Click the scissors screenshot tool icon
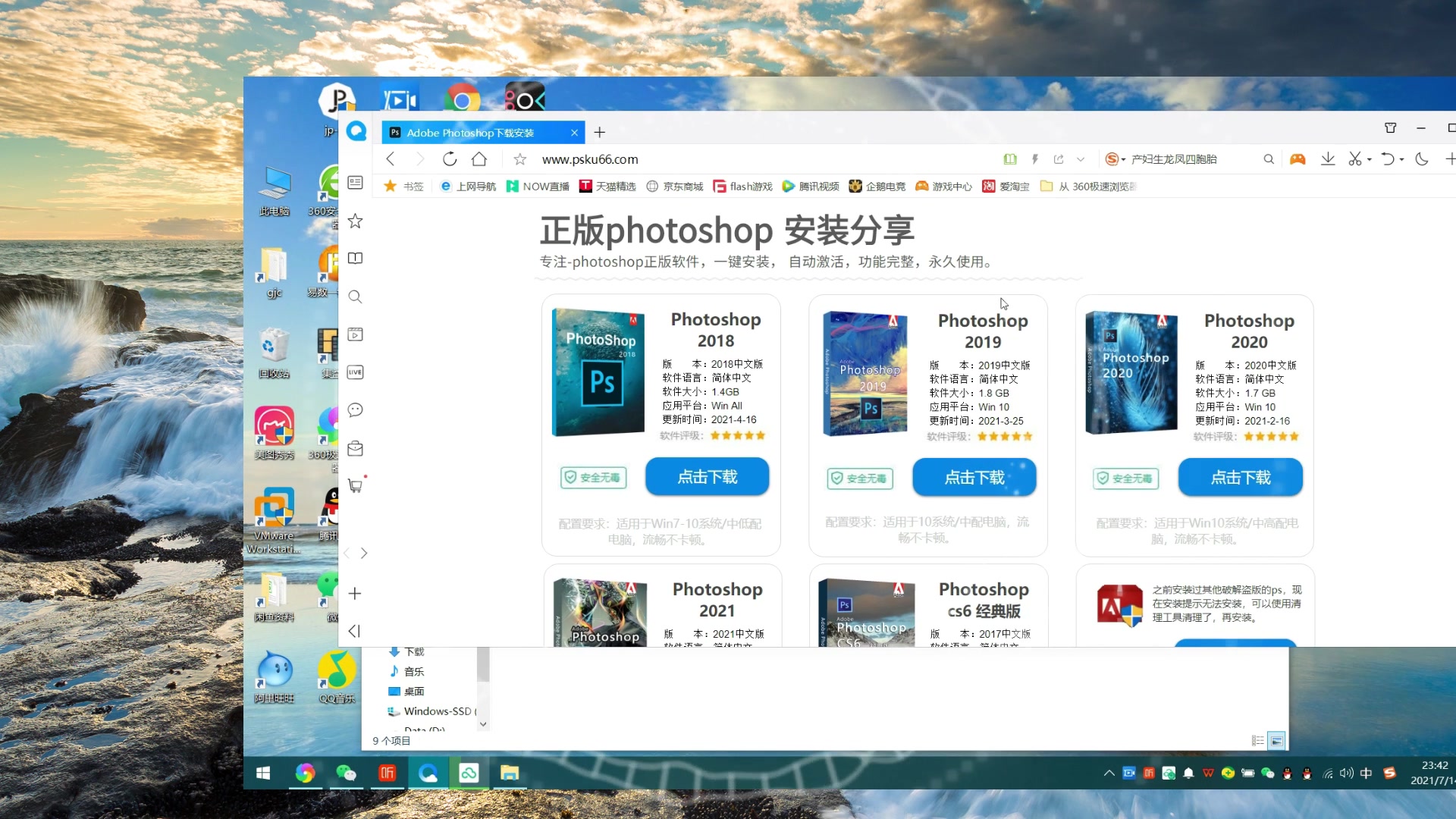Viewport: 1456px width, 819px height. tap(1355, 159)
